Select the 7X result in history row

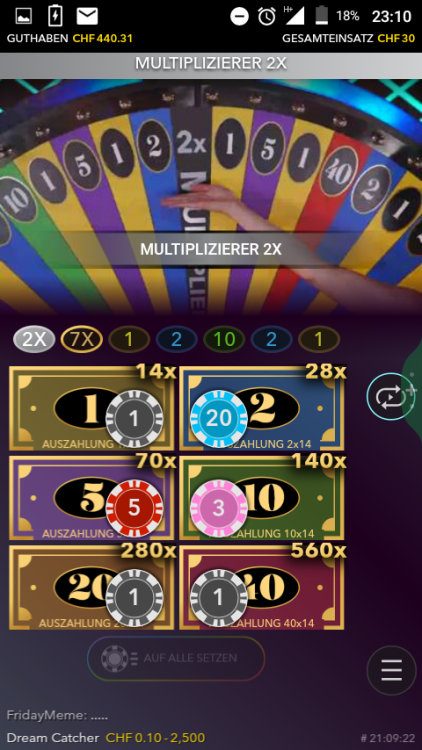click(x=82, y=339)
